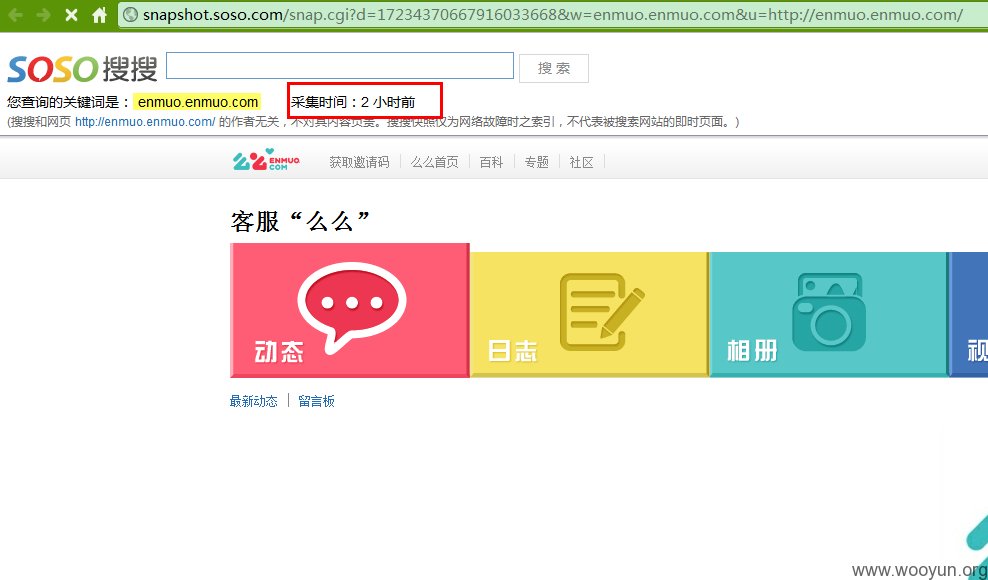
Task: Open the 专题 navigation item
Action: tap(537, 162)
